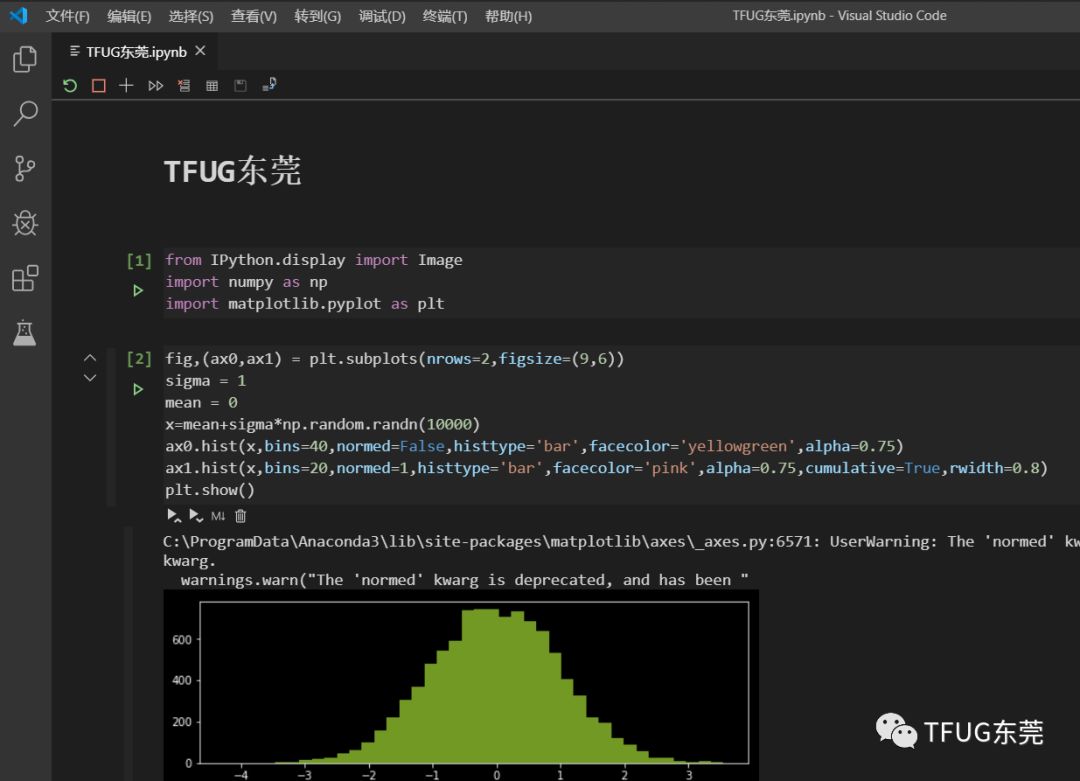Close the TFUG东莞.ipynb tab
The image size is (1080, 781).
(200, 51)
